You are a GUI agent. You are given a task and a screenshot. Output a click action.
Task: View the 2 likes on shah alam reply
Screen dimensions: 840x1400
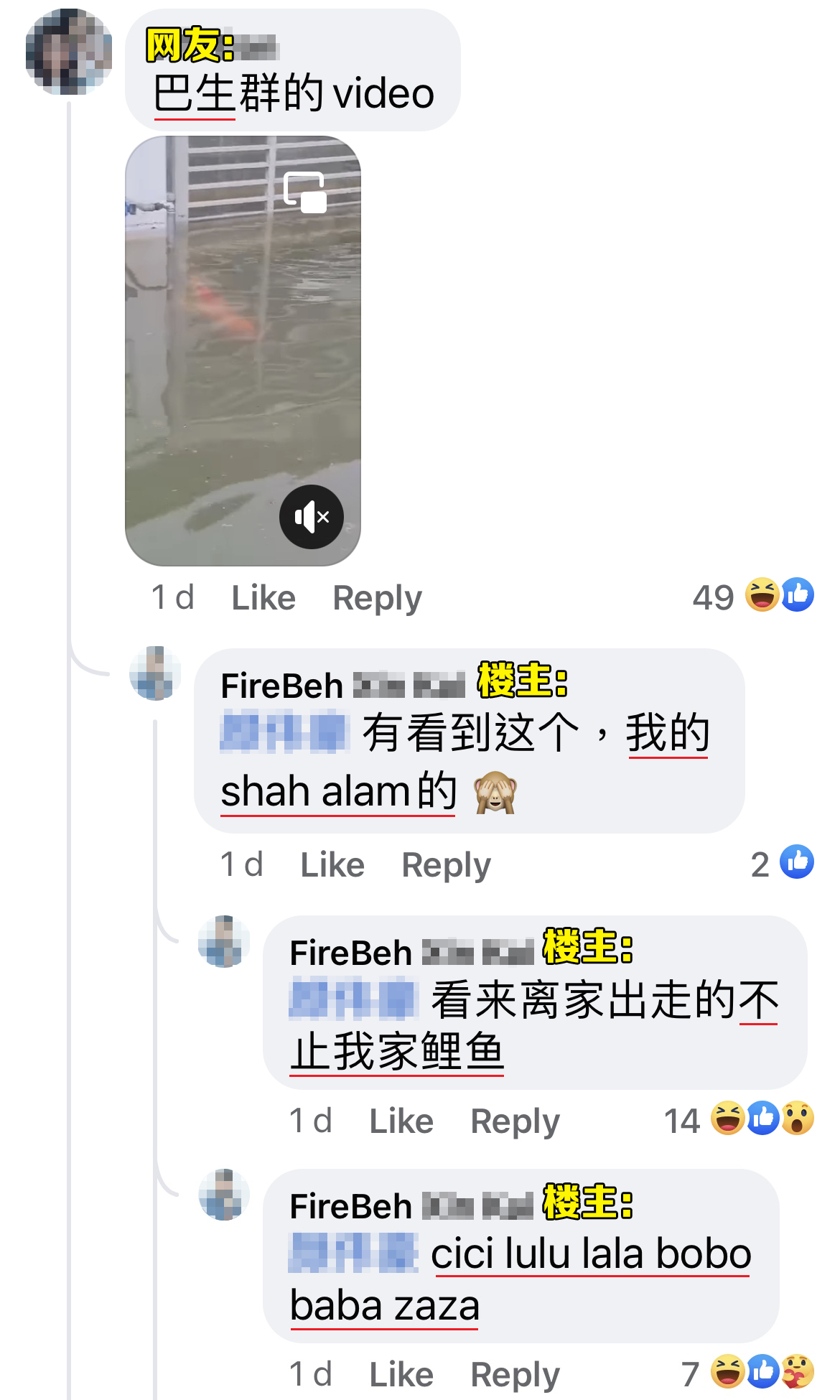[x=783, y=863]
